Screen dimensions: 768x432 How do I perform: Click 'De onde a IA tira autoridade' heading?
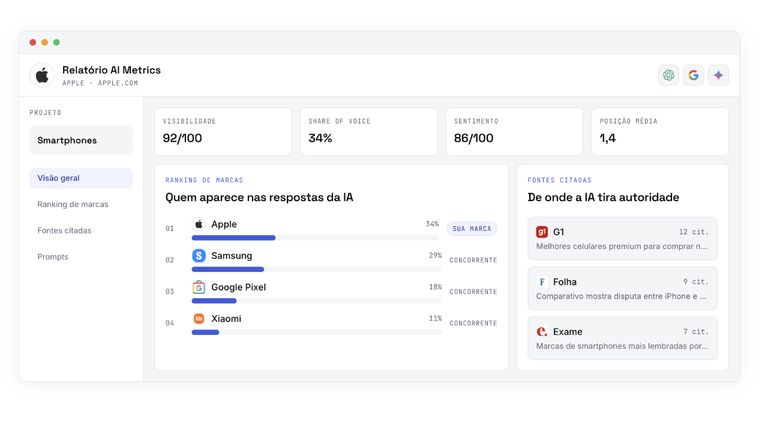click(603, 197)
